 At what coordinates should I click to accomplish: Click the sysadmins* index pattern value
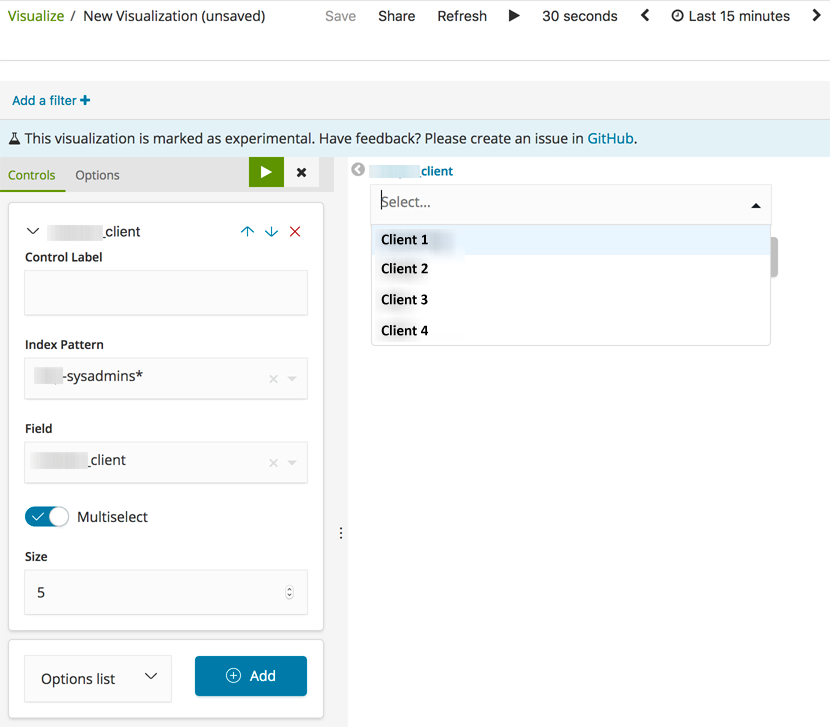[x=88, y=376]
